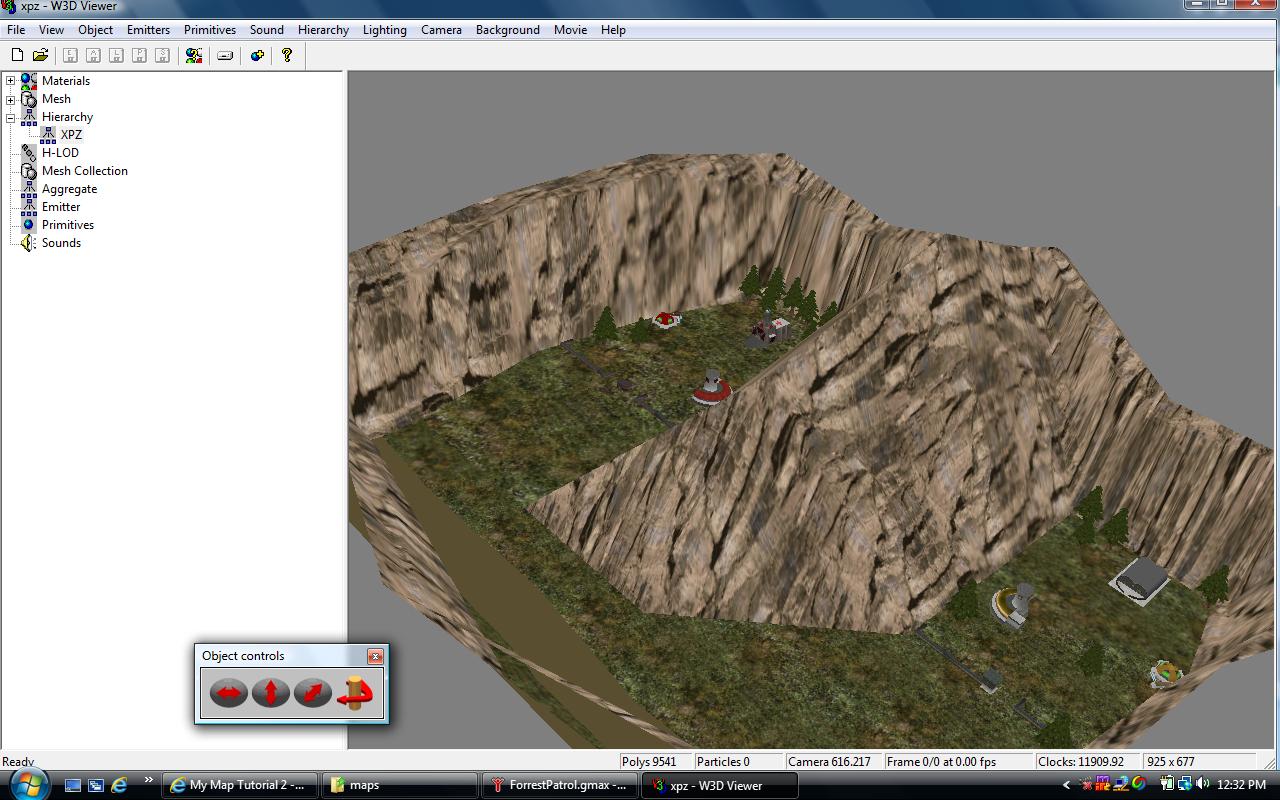Screen dimensions: 1280x800
Task: Expand the Materials tree node
Action: pyautogui.click(x=11, y=81)
